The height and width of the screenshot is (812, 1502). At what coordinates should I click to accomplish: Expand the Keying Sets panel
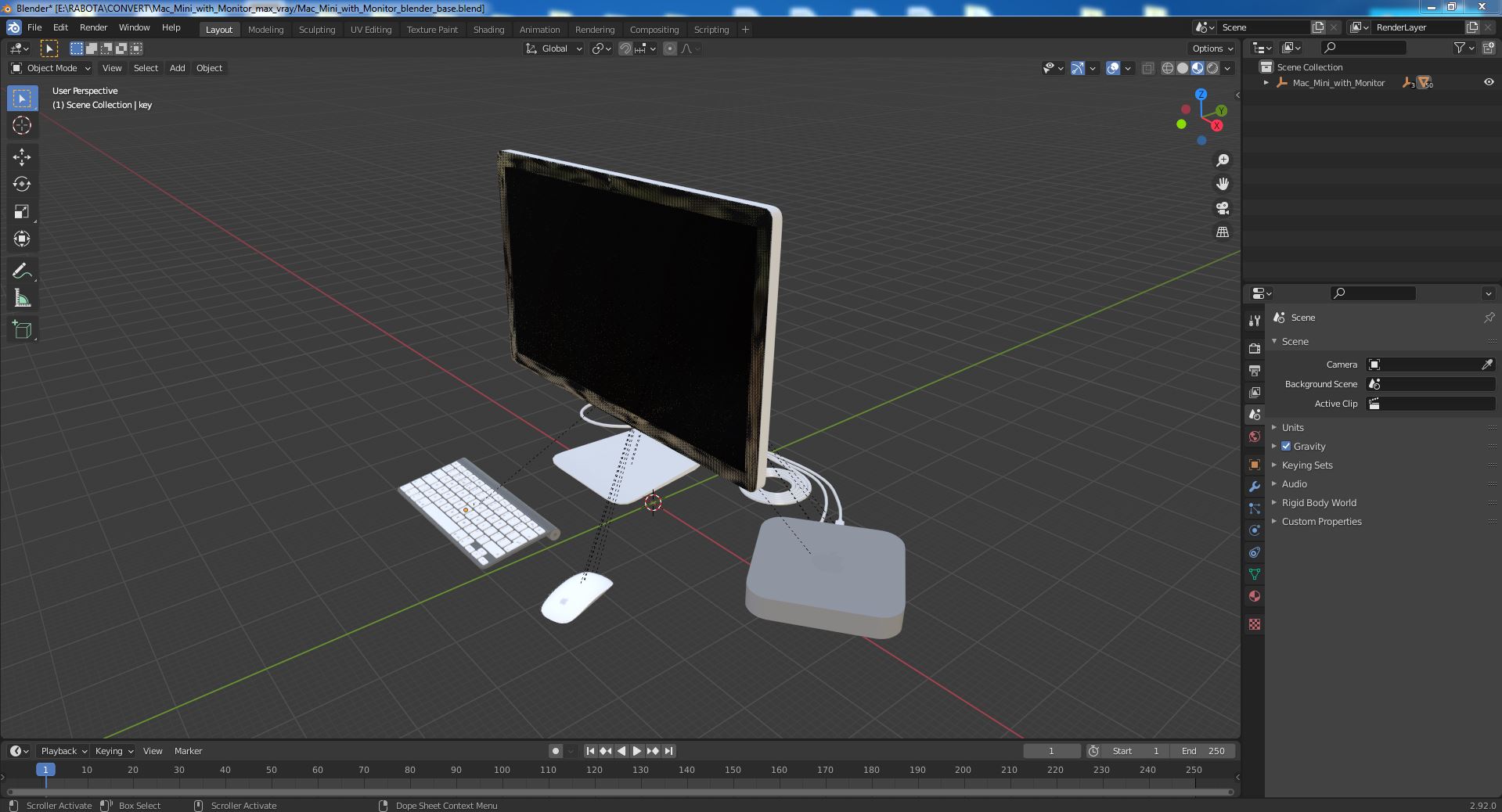pyautogui.click(x=1306, y=465)
